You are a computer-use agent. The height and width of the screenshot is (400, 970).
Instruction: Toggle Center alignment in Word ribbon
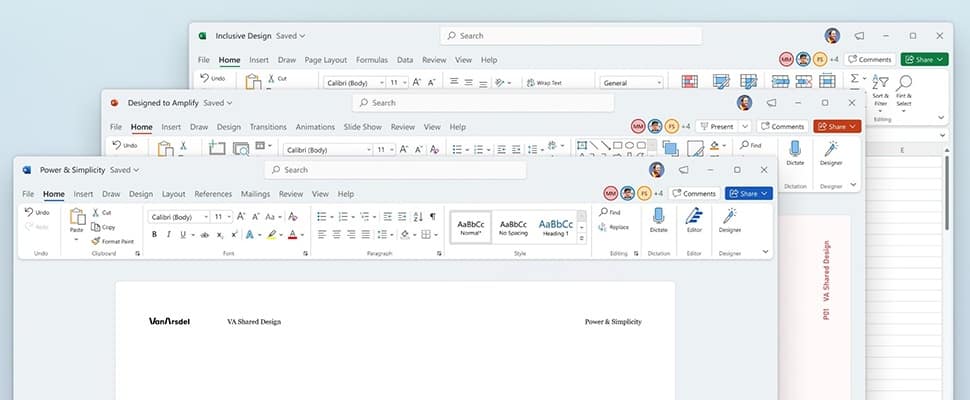coord(337,235)
